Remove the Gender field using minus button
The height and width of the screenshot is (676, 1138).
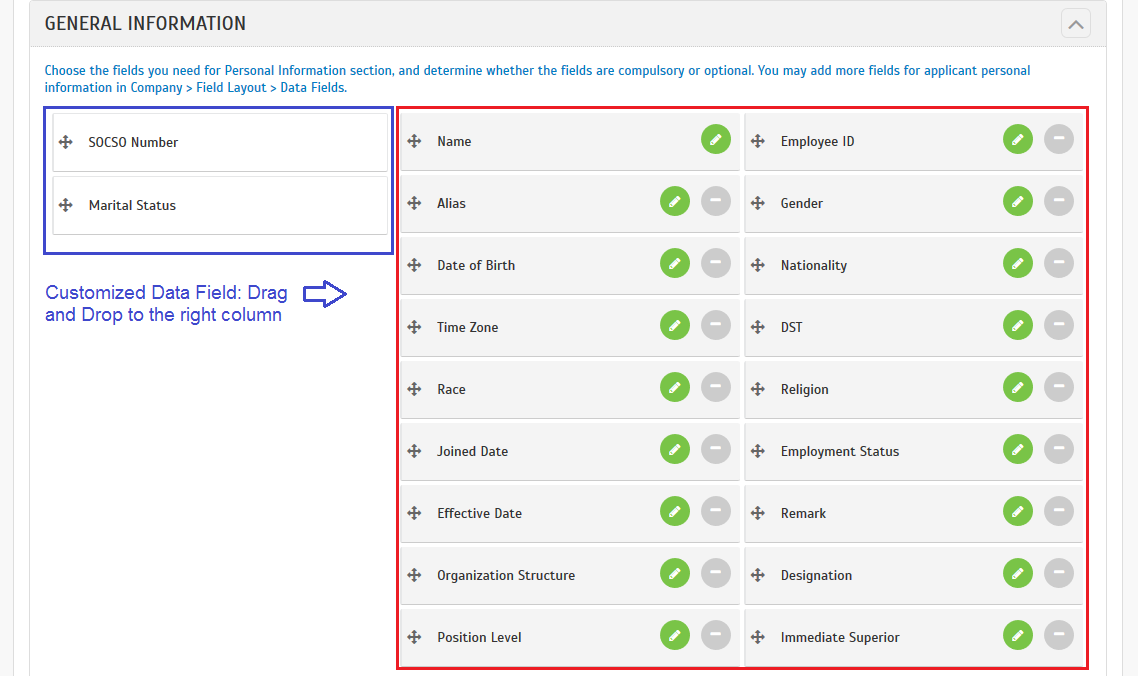[x=1058, y=201]
